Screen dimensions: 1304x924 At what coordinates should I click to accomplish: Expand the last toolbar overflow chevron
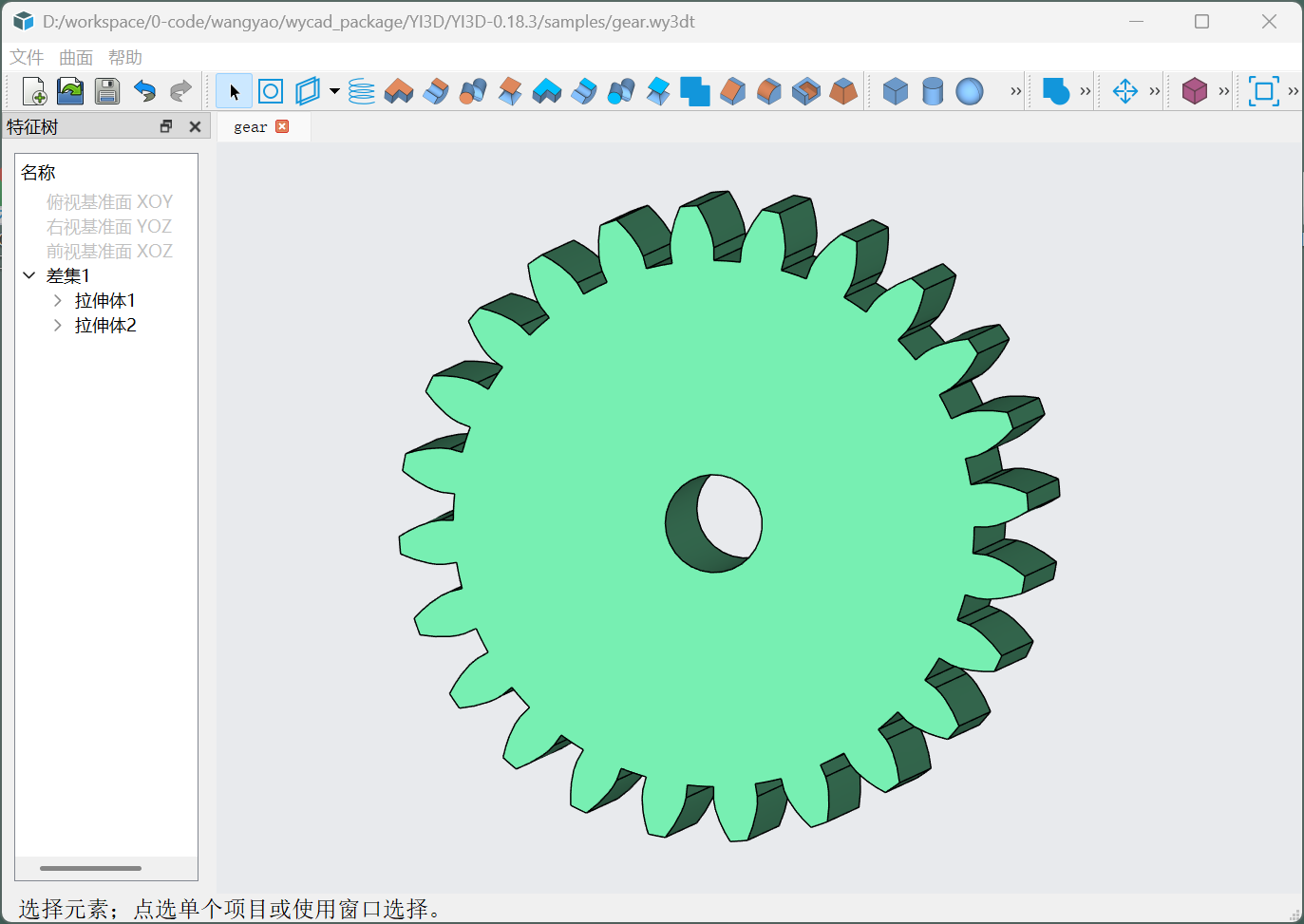click(1293, 91)
